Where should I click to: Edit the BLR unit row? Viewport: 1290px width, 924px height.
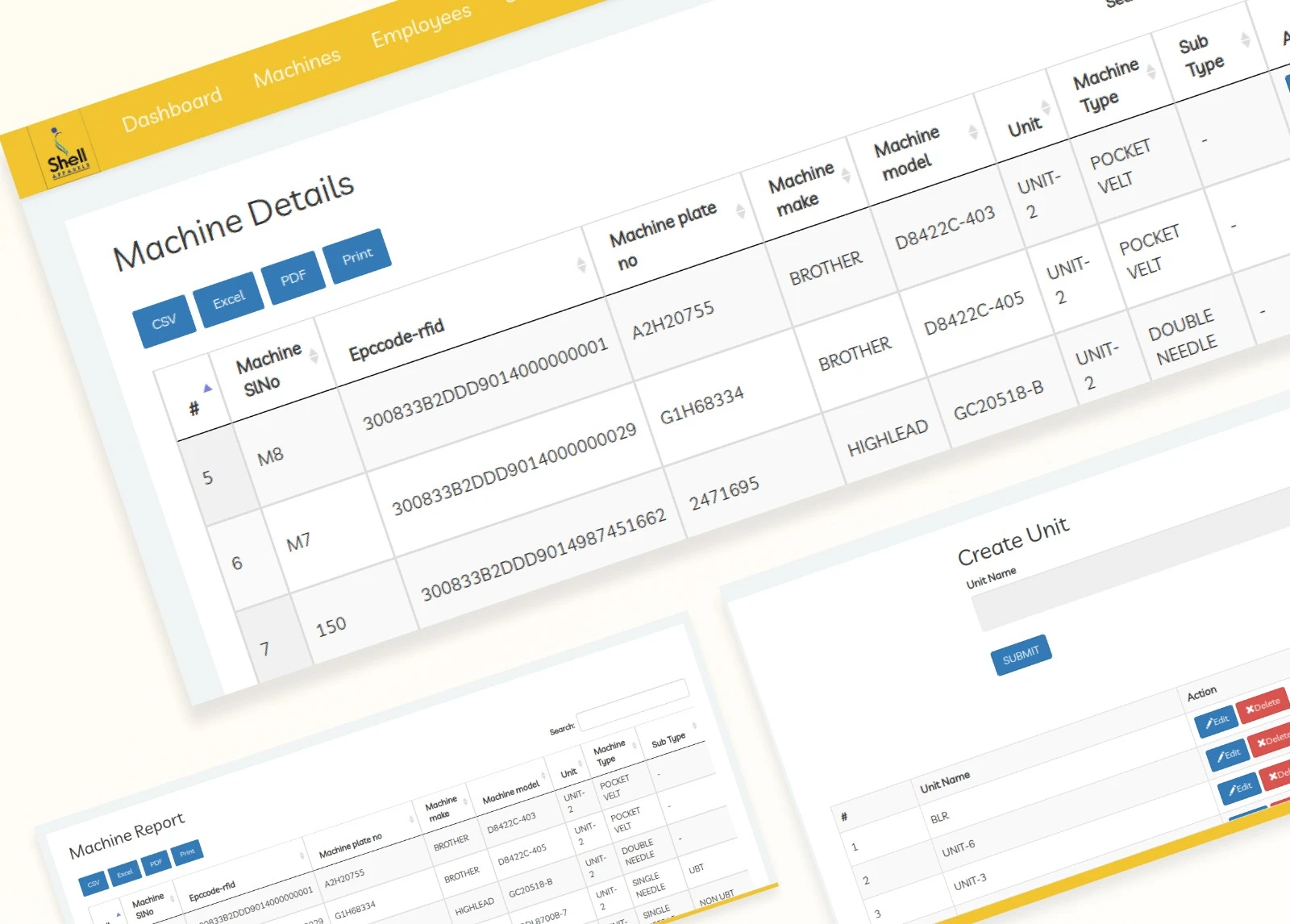point(1217,721)
